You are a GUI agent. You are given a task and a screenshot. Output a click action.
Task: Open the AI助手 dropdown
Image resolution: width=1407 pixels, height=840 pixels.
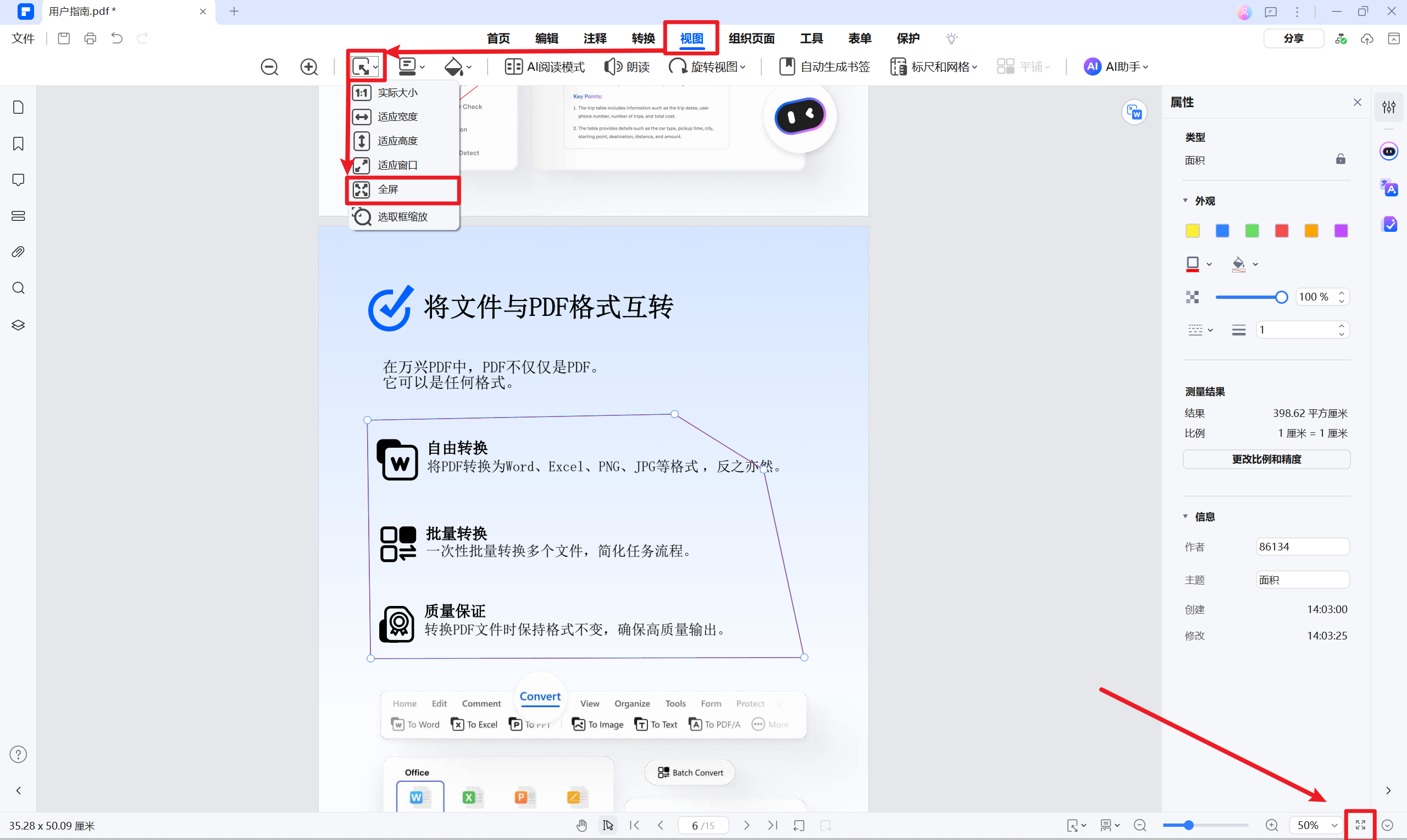[1115, 66]
